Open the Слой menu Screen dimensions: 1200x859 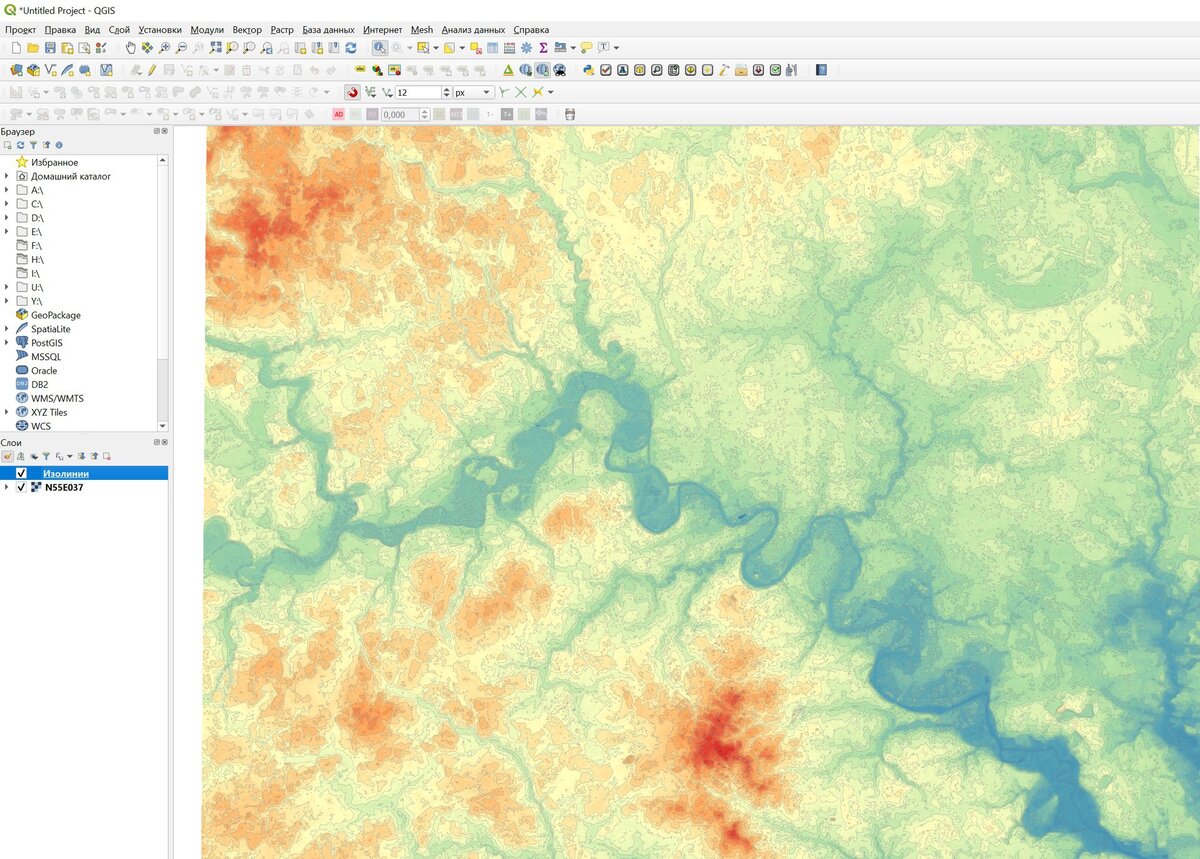tap(119, 30)
